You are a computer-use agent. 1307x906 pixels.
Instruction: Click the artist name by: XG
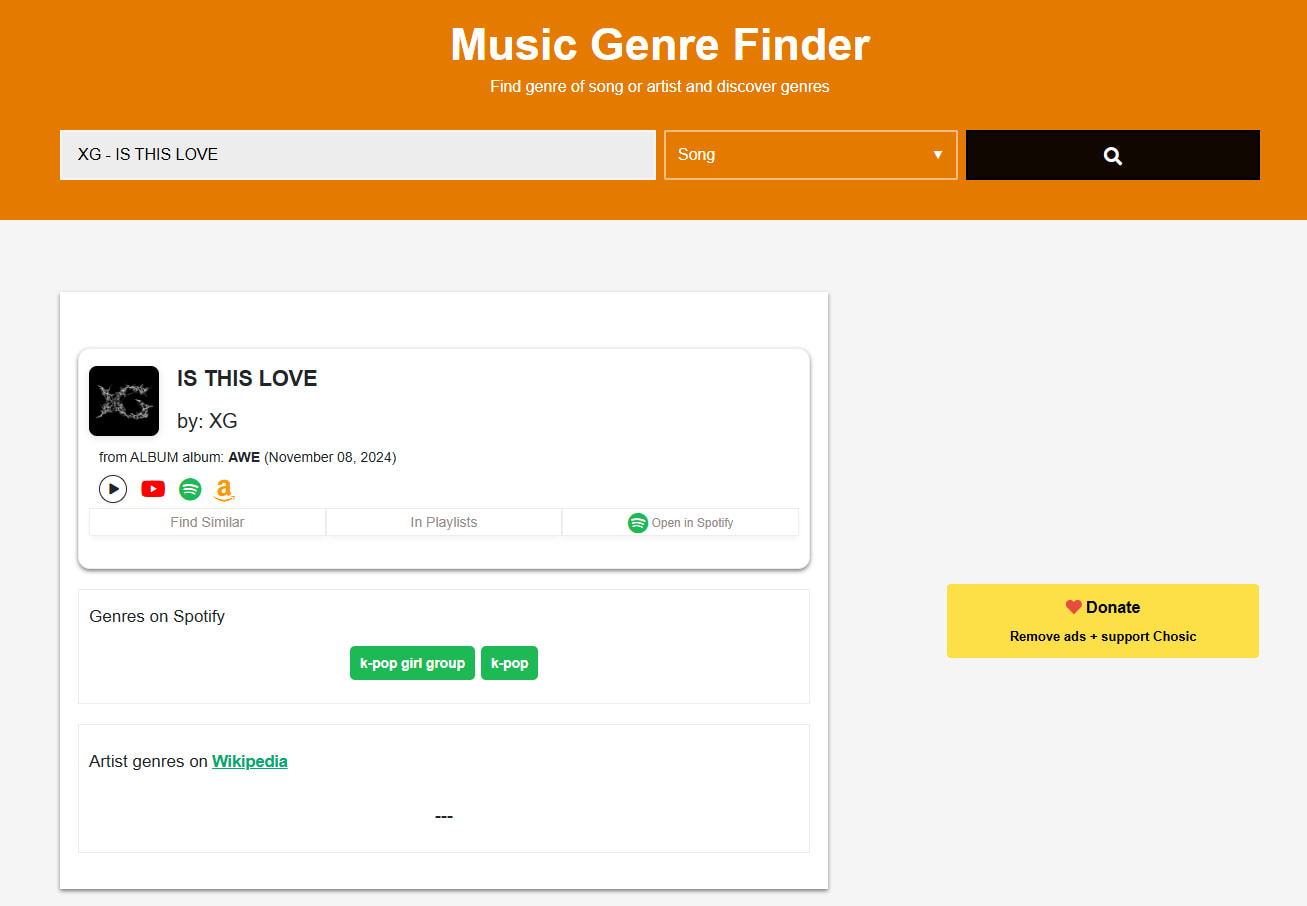click(207, 421)
